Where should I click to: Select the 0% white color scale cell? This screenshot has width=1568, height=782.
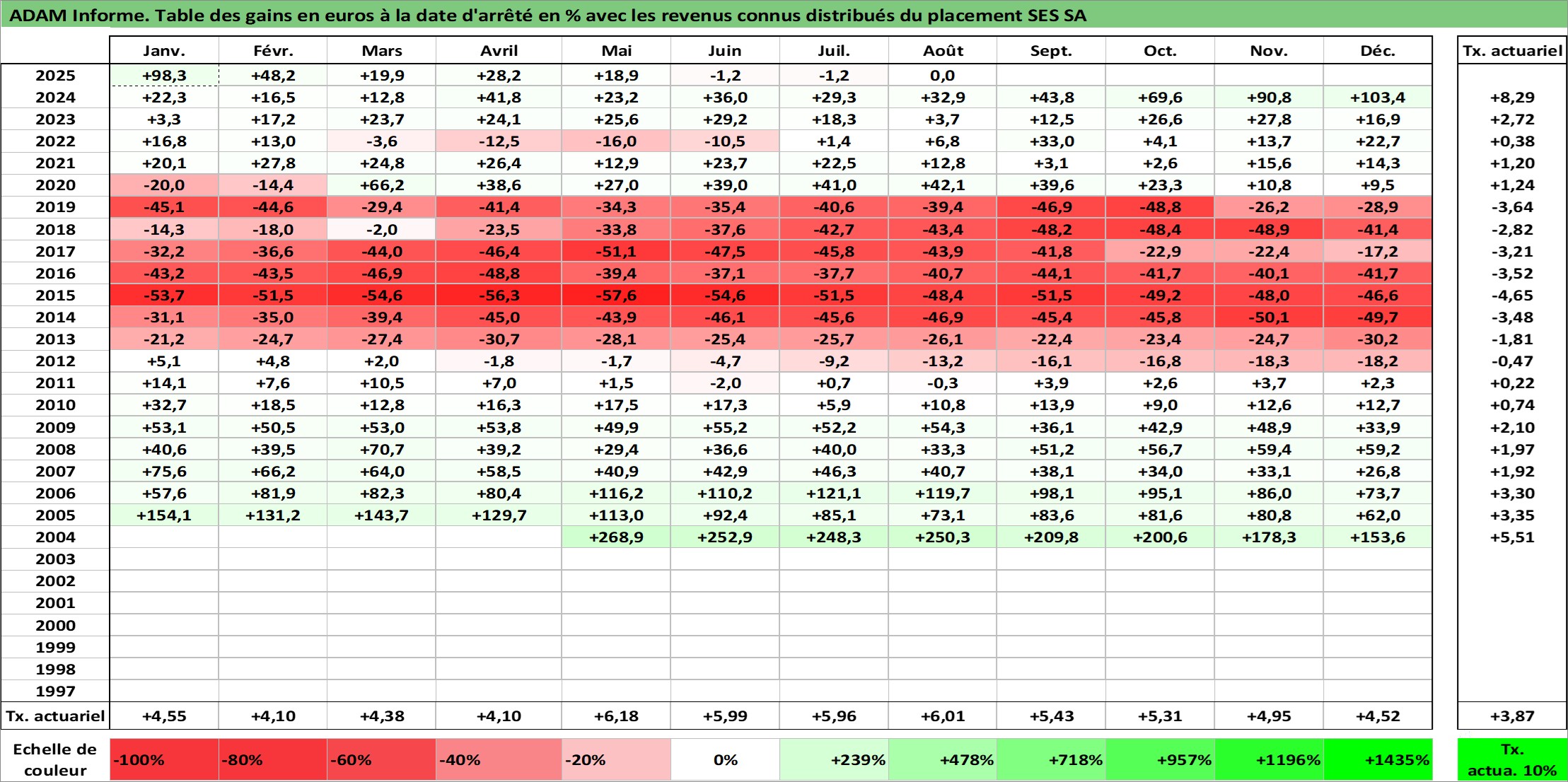coord(725,759)
